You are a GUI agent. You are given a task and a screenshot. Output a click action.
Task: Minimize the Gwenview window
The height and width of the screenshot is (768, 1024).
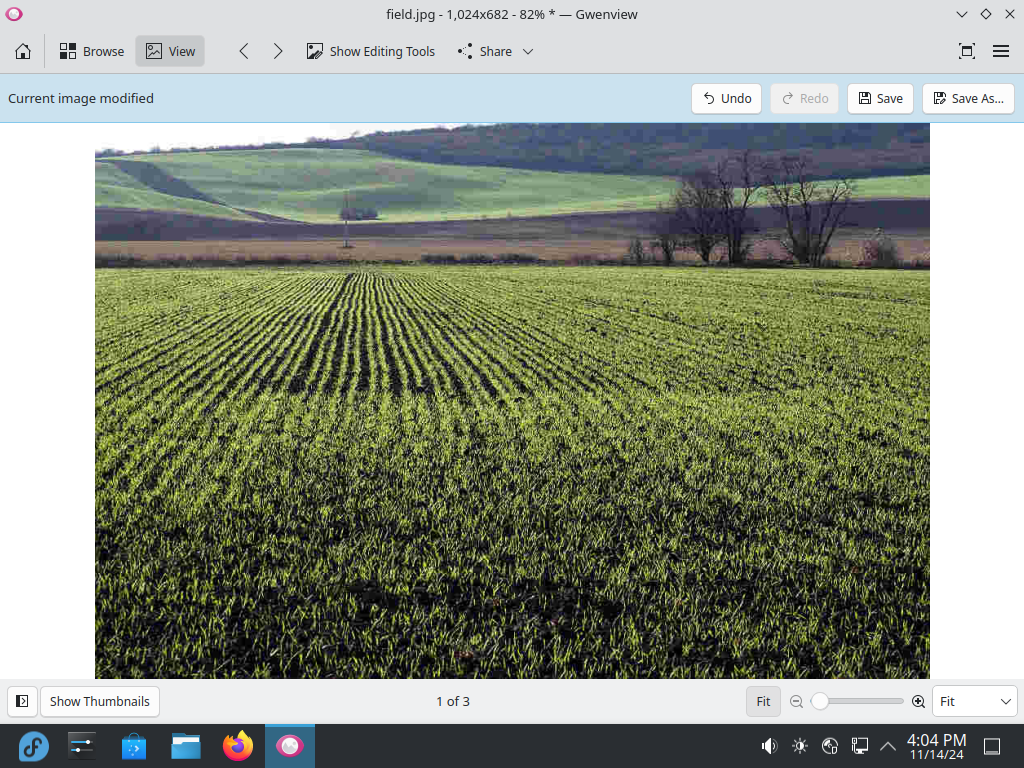point(961,14)
